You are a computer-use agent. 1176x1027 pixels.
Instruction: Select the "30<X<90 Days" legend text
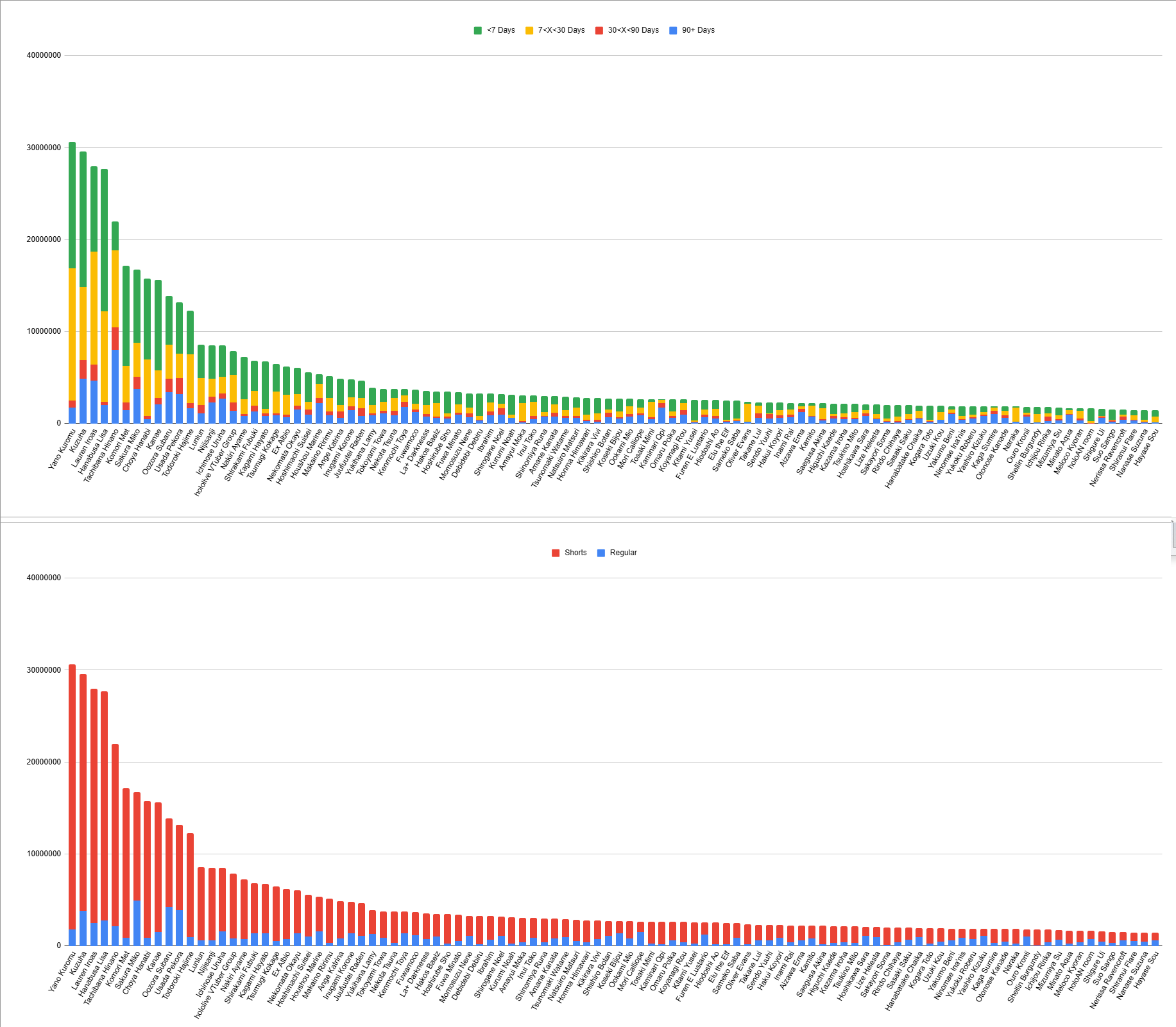tap(633, 30)
